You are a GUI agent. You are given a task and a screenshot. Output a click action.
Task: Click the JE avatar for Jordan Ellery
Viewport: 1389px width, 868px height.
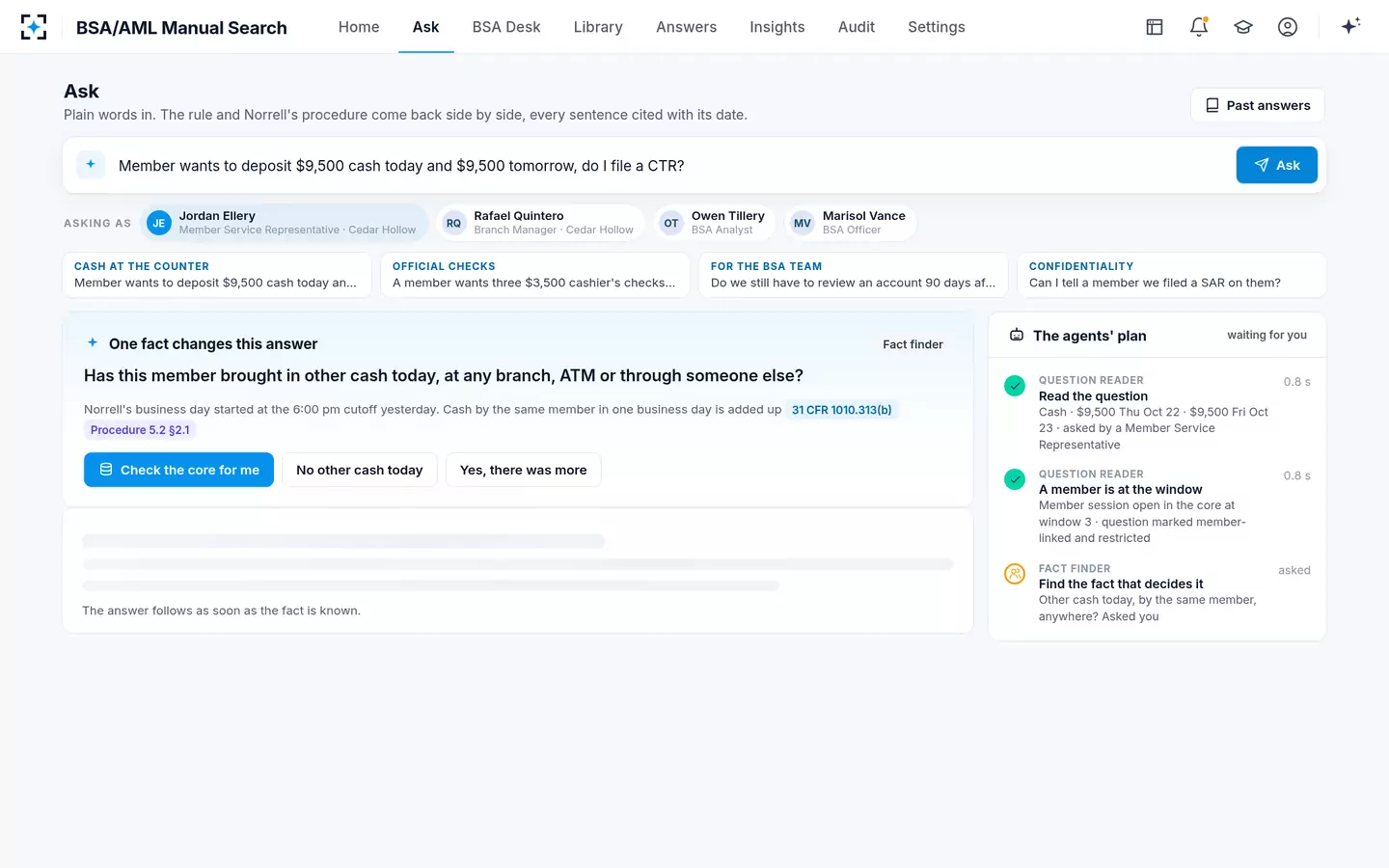pos(159,223)
